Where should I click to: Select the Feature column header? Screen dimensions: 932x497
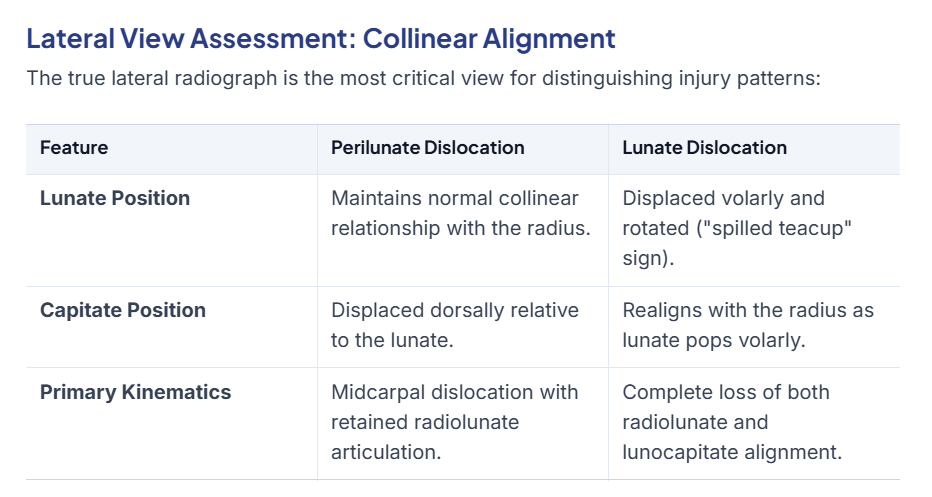(x=74, y=147)
